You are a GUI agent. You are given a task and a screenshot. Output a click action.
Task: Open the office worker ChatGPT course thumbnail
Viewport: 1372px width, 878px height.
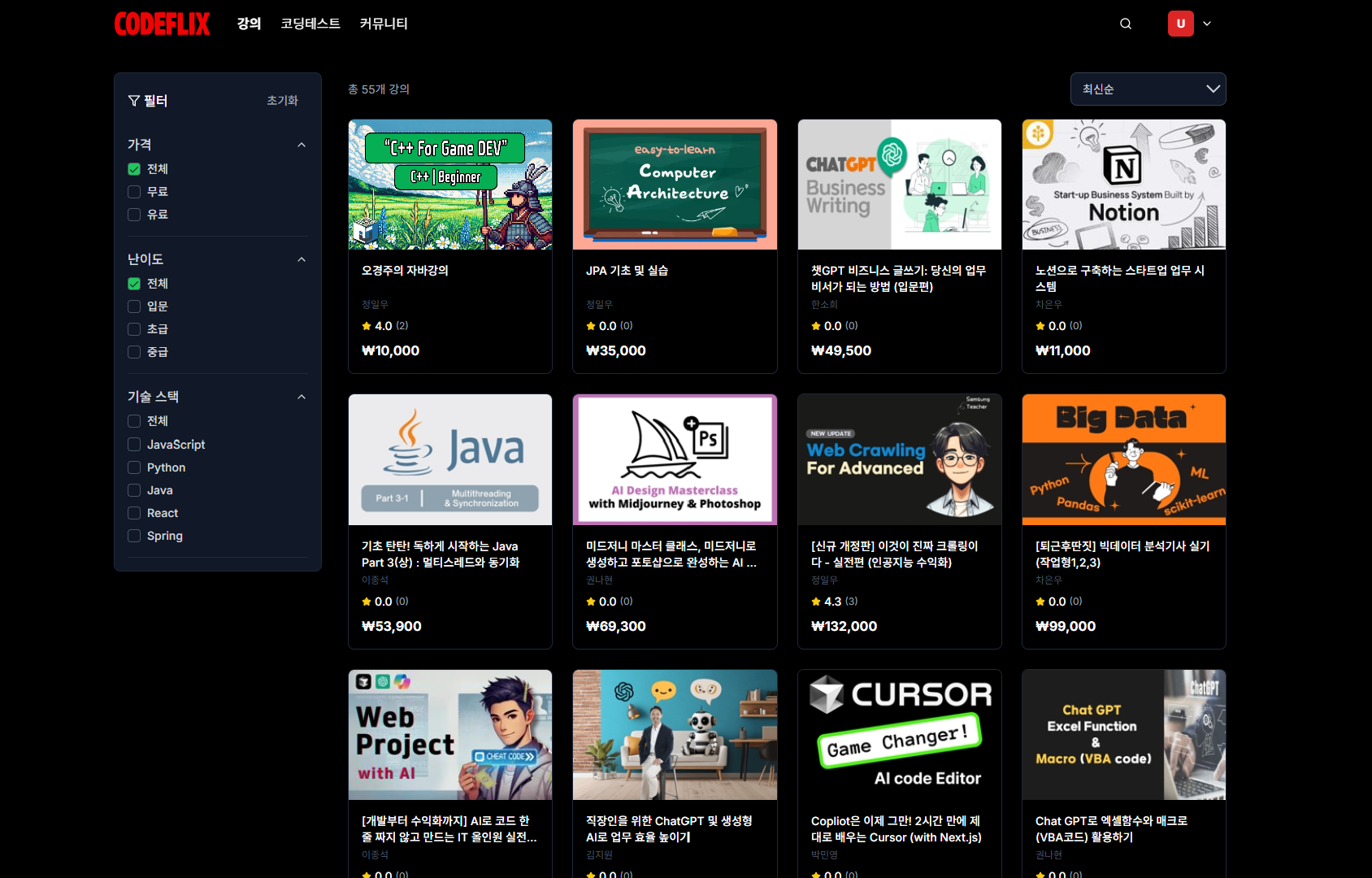675,735
